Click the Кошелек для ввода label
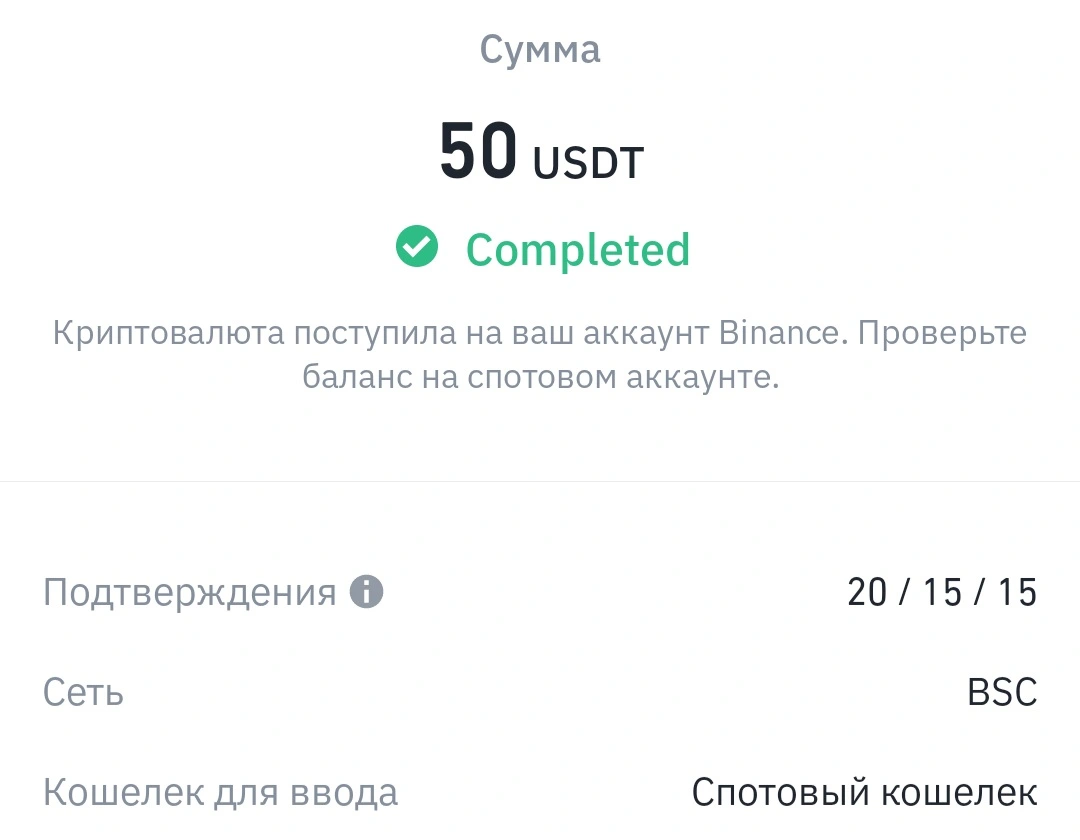 (220, 792)
